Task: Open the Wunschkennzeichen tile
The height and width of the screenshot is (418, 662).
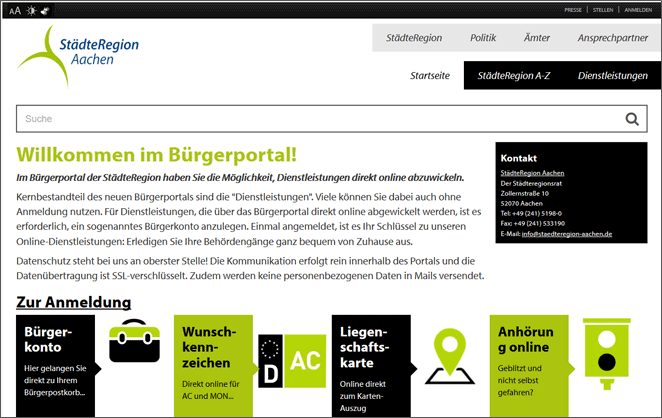Action: pos(213,366)
